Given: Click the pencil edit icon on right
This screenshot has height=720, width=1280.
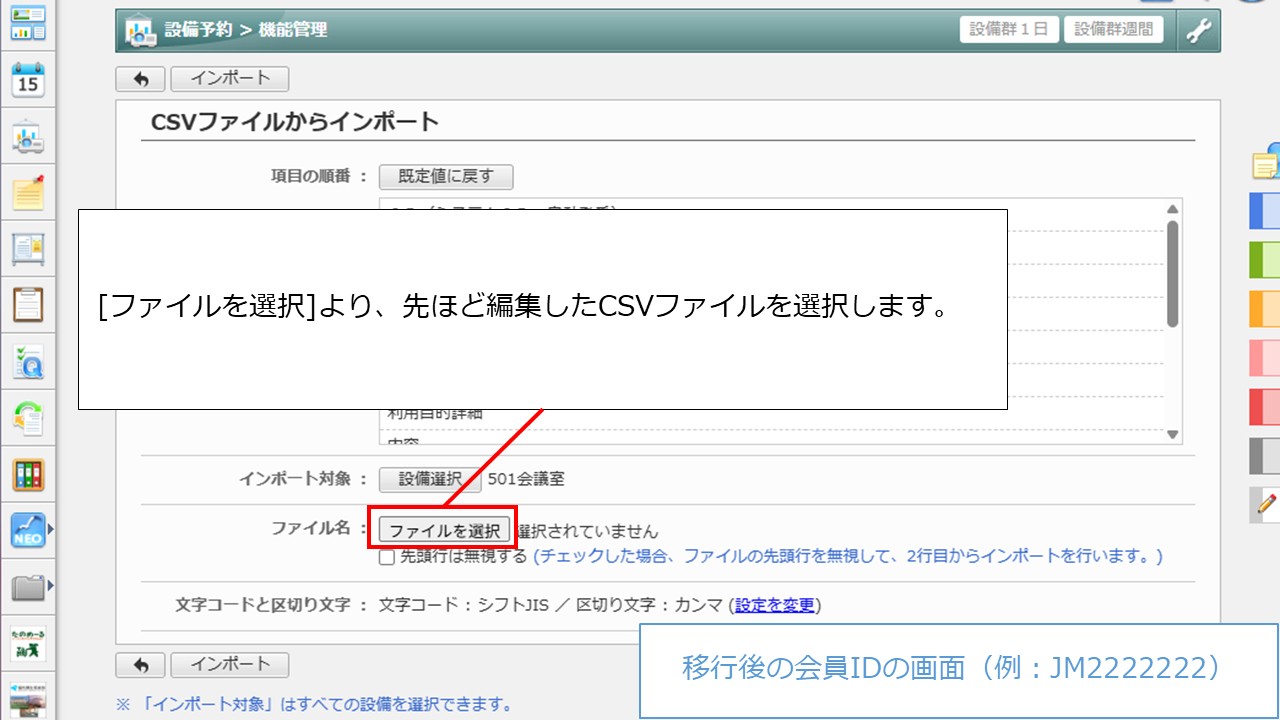Looking at the screenshot, I should (x=1268, y=503).
